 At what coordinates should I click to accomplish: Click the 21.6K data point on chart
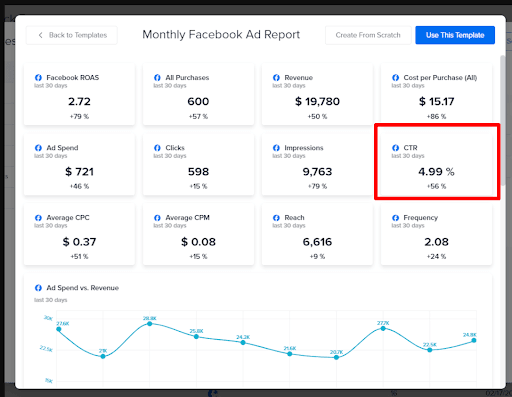coord(290,354)
